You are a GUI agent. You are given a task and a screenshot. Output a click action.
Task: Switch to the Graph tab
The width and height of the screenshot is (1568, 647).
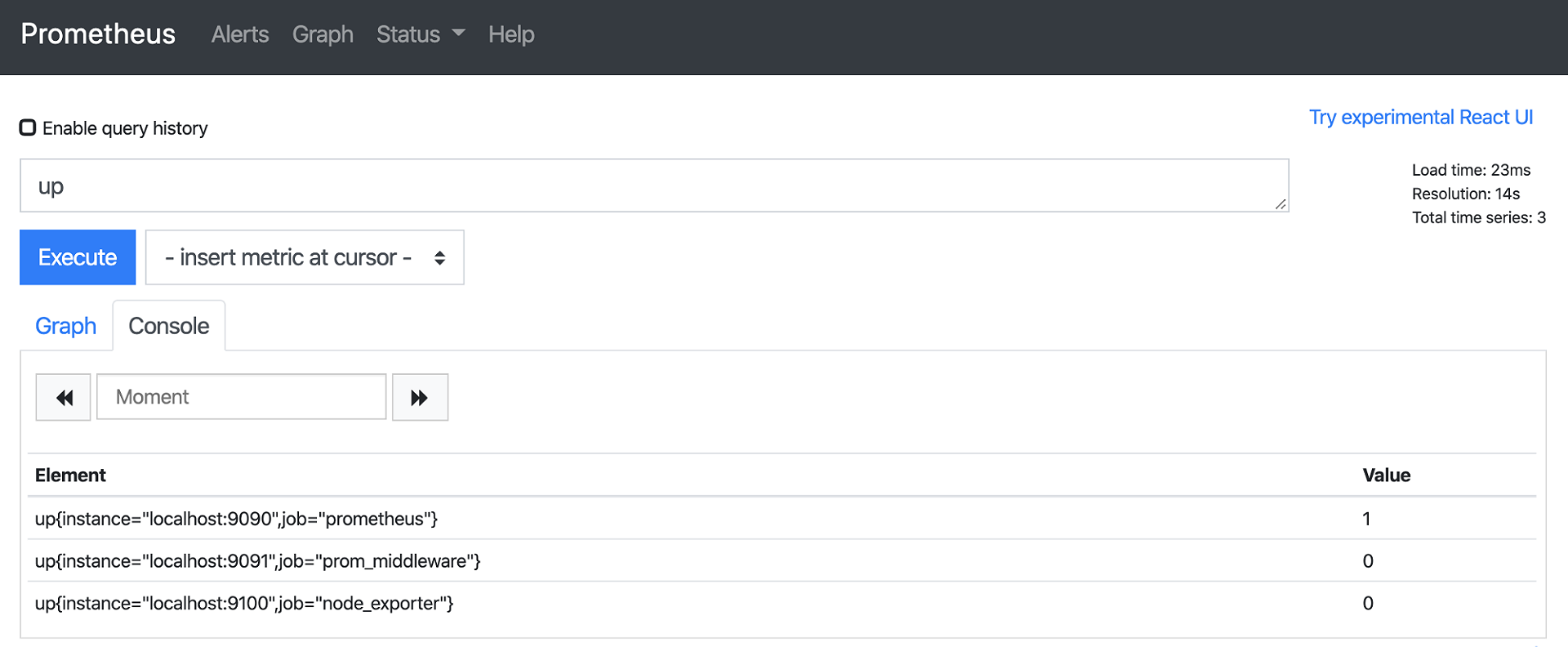(65, 325)
